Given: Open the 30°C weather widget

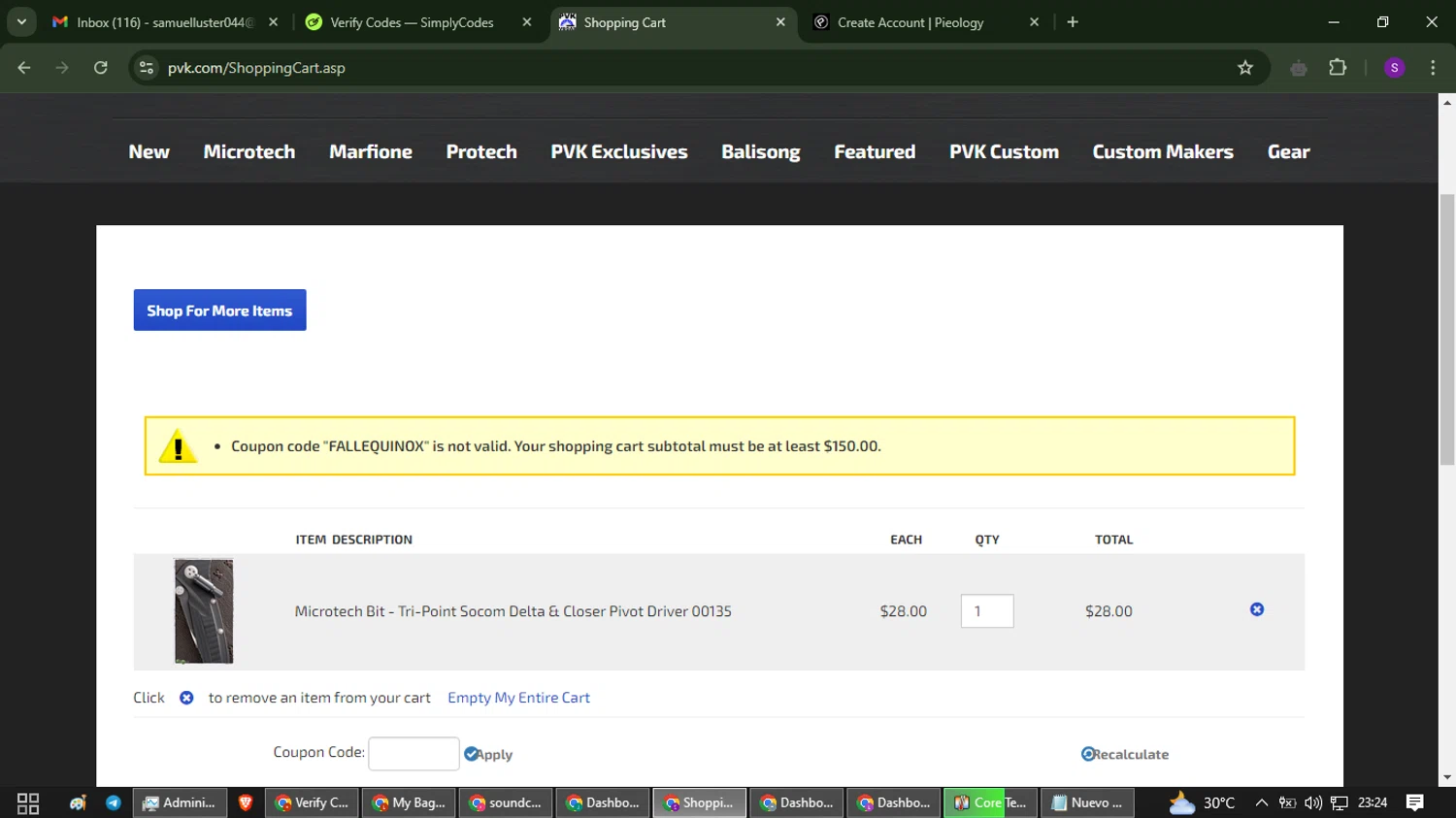Looking at the screenshot, I should click(1202, 803).
